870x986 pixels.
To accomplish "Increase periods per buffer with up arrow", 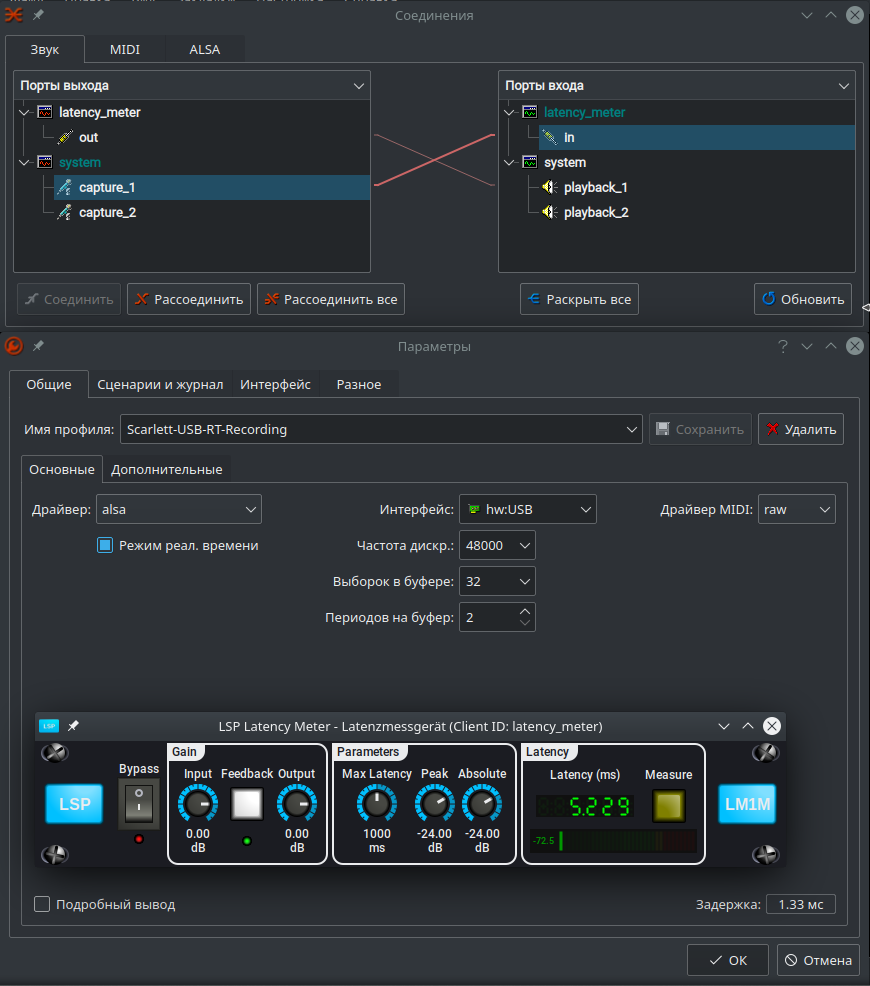I will (525, 611).
